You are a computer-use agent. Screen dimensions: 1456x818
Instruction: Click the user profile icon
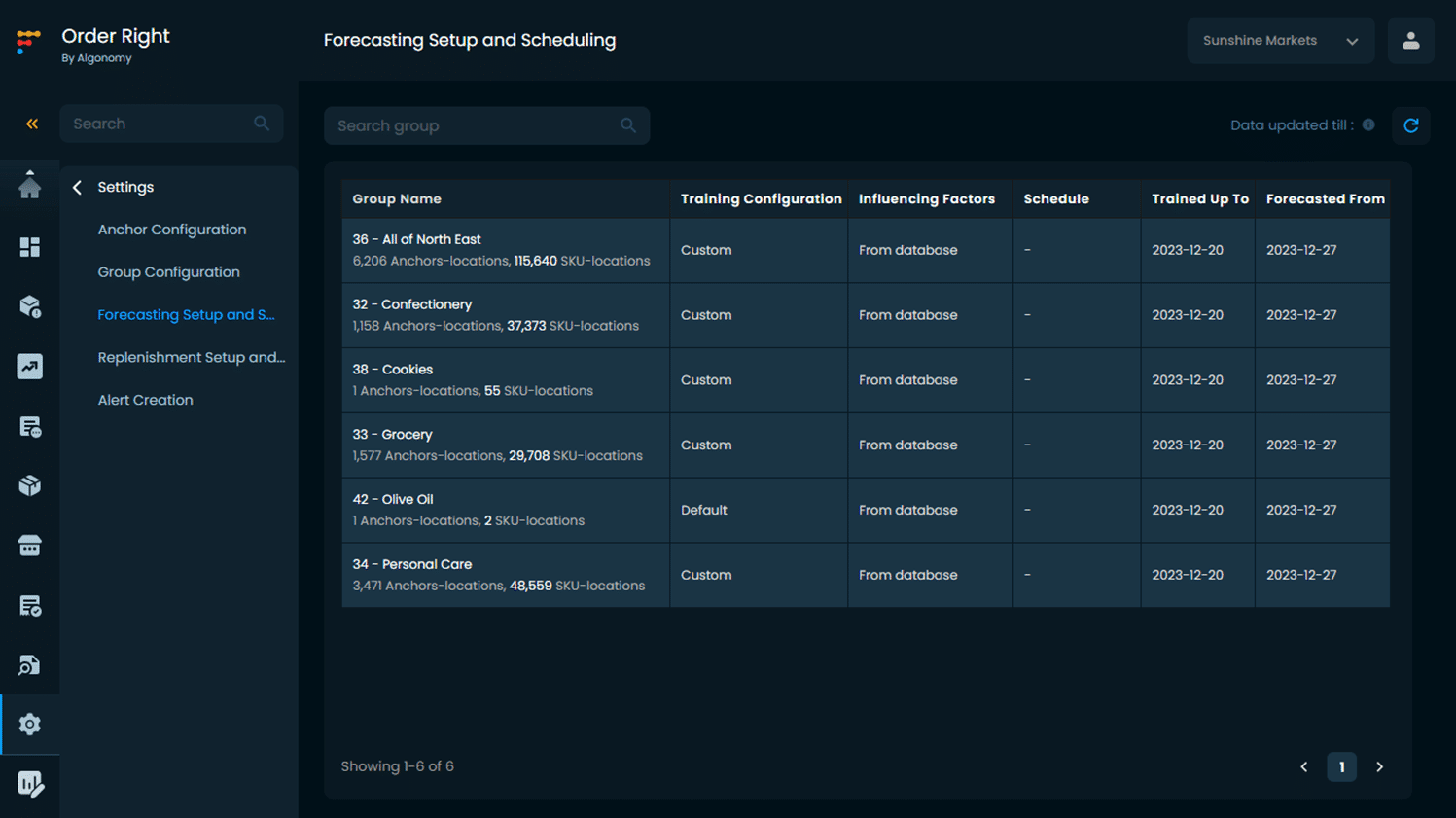click(x=1410, y=41)
